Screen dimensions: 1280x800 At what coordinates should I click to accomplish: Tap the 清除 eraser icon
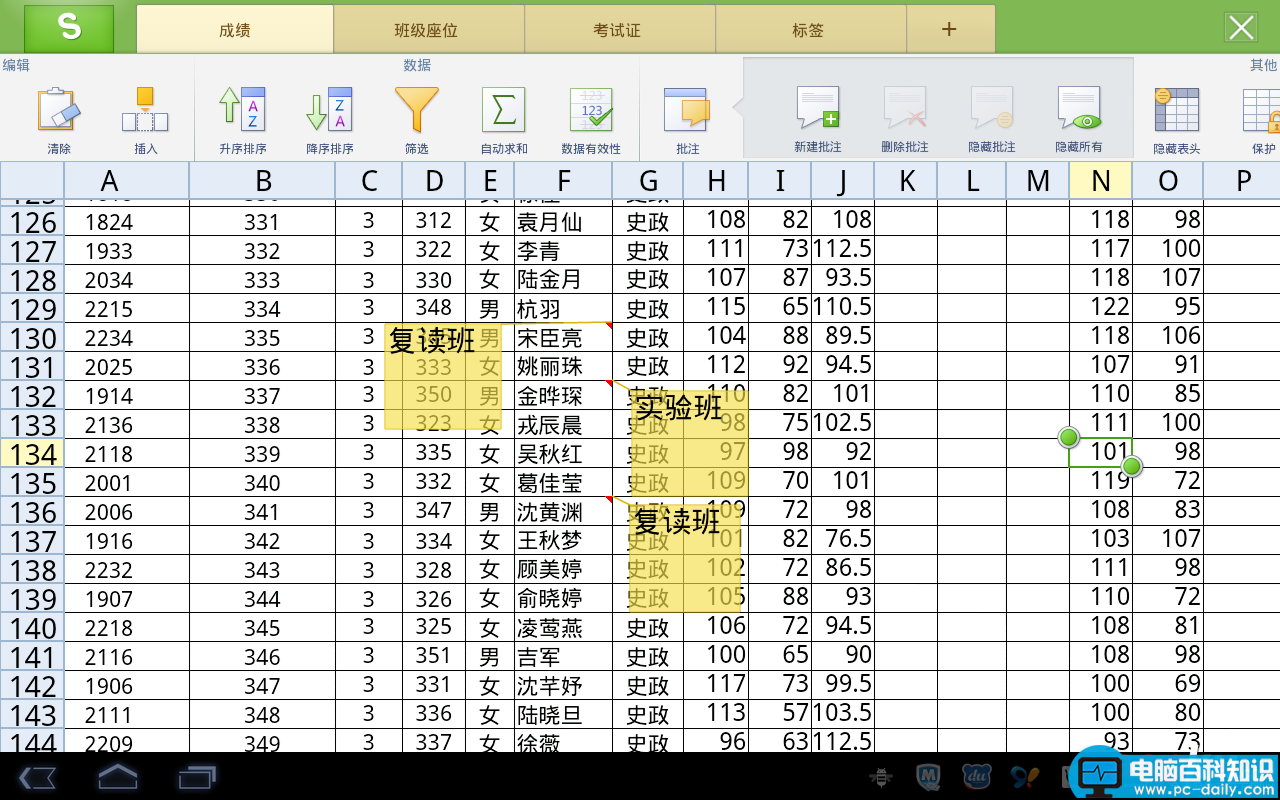tap(58, 110)
